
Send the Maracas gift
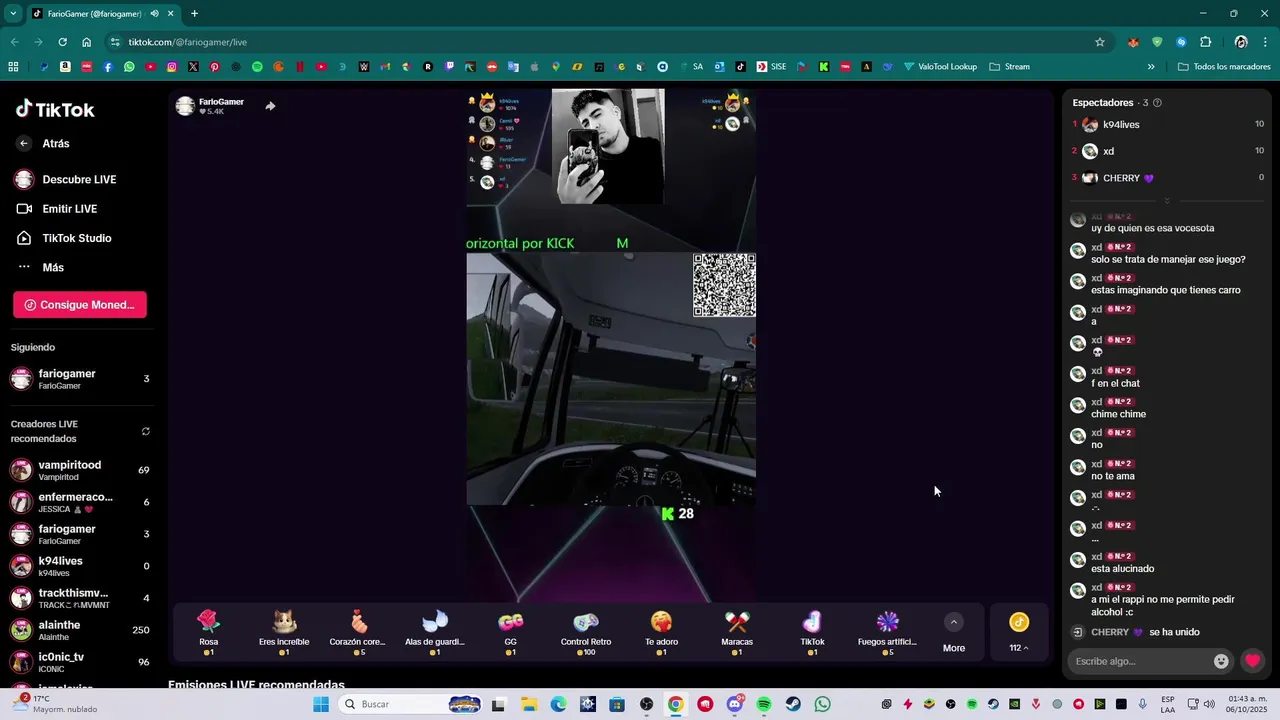[x=737, y=632]
